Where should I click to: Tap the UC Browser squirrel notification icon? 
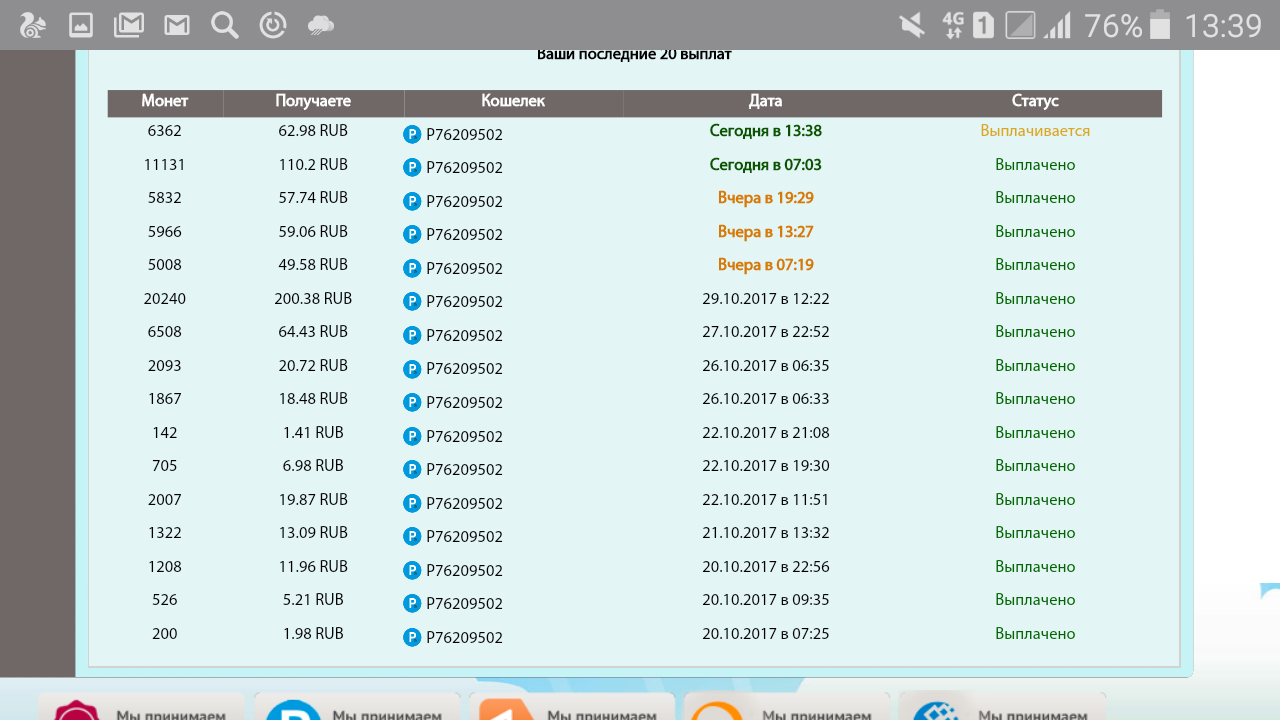(32, 25)
